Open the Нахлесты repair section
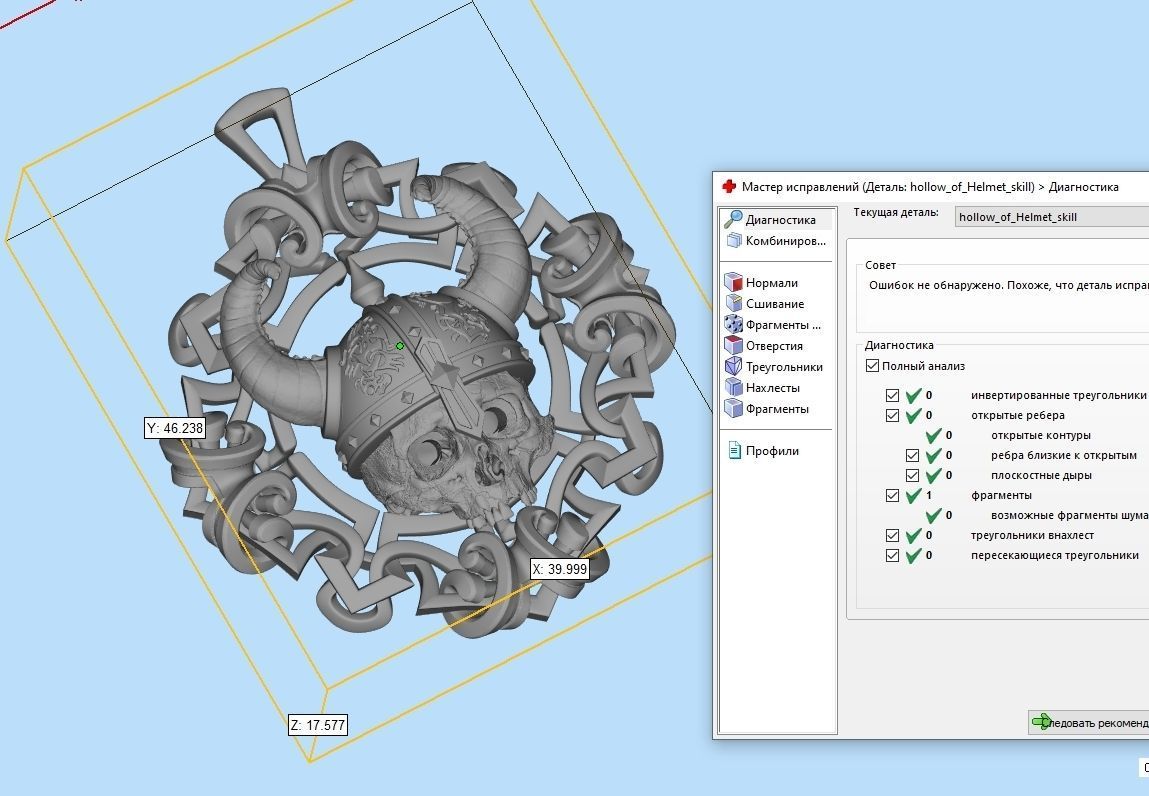 point(772,388)
